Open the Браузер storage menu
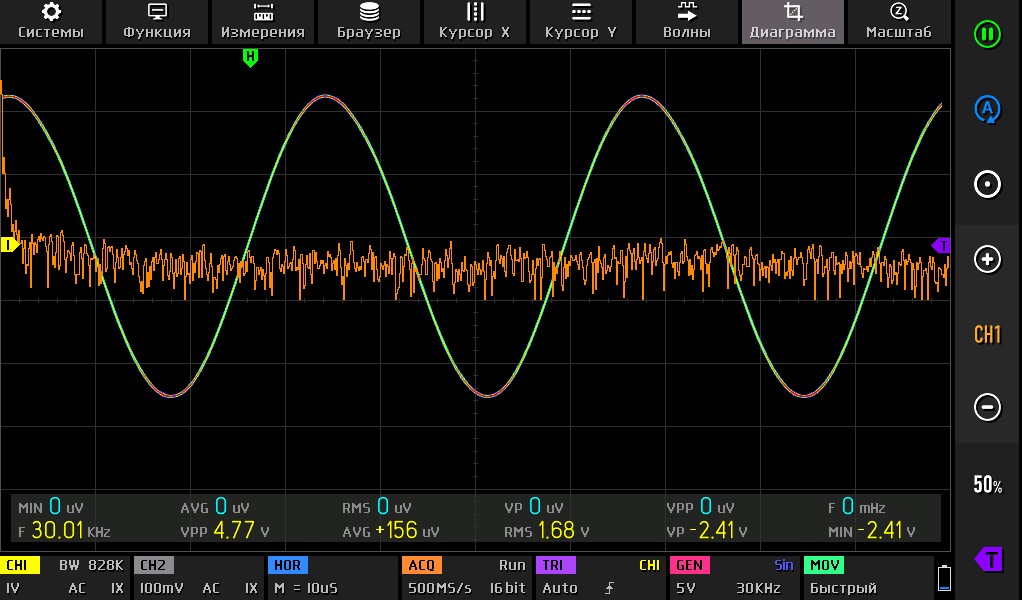The height and width of the screenshot is (600, 1022). [369, 21]
